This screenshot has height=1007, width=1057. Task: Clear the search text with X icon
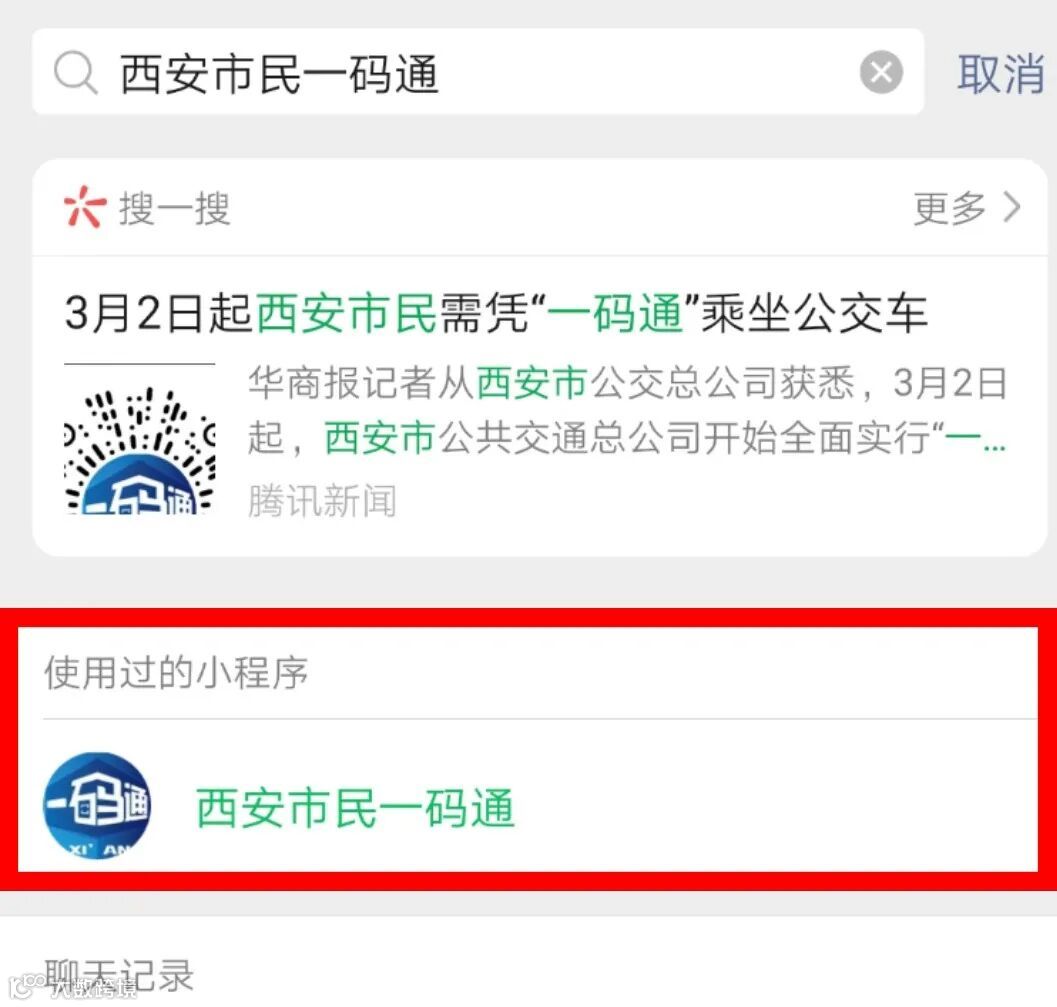tap(881, 71)
